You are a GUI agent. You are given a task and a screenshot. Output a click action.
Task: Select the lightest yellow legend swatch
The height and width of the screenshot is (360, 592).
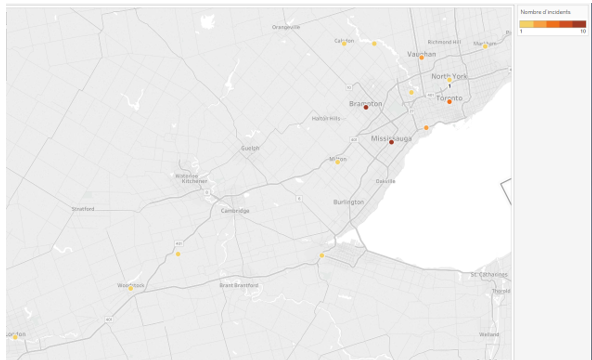[527, 24]
